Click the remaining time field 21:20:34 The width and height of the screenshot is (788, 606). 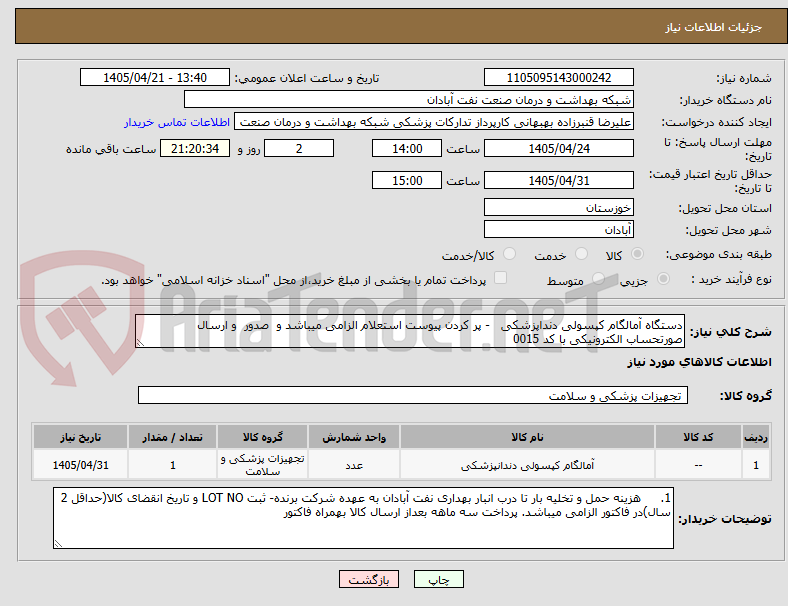click(195, 148)
